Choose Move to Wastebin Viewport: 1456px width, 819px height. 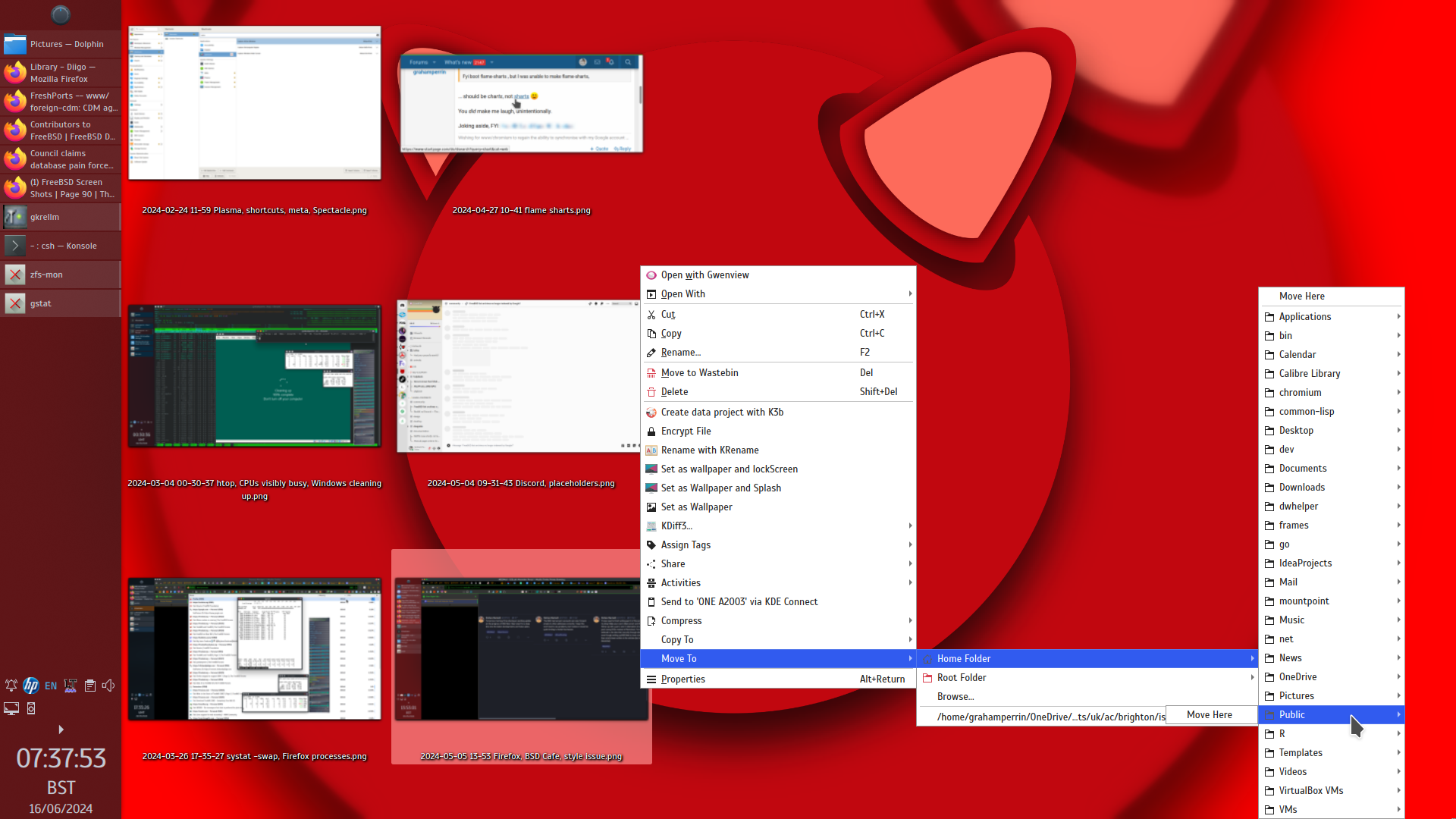778,372
